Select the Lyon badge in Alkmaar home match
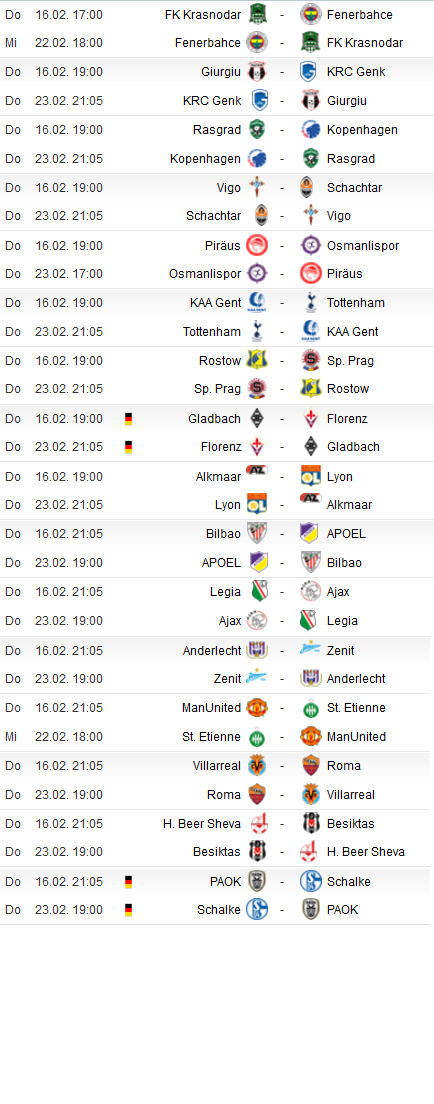This screenshot has width=434, height=1104. [x=311, y=477]
